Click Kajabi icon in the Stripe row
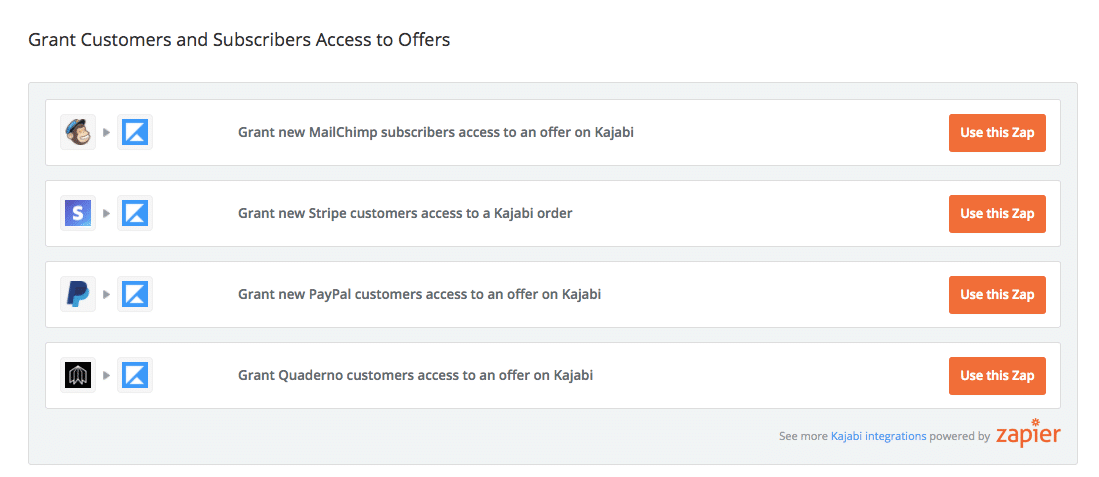The image size is (1099, 477). 135,213
